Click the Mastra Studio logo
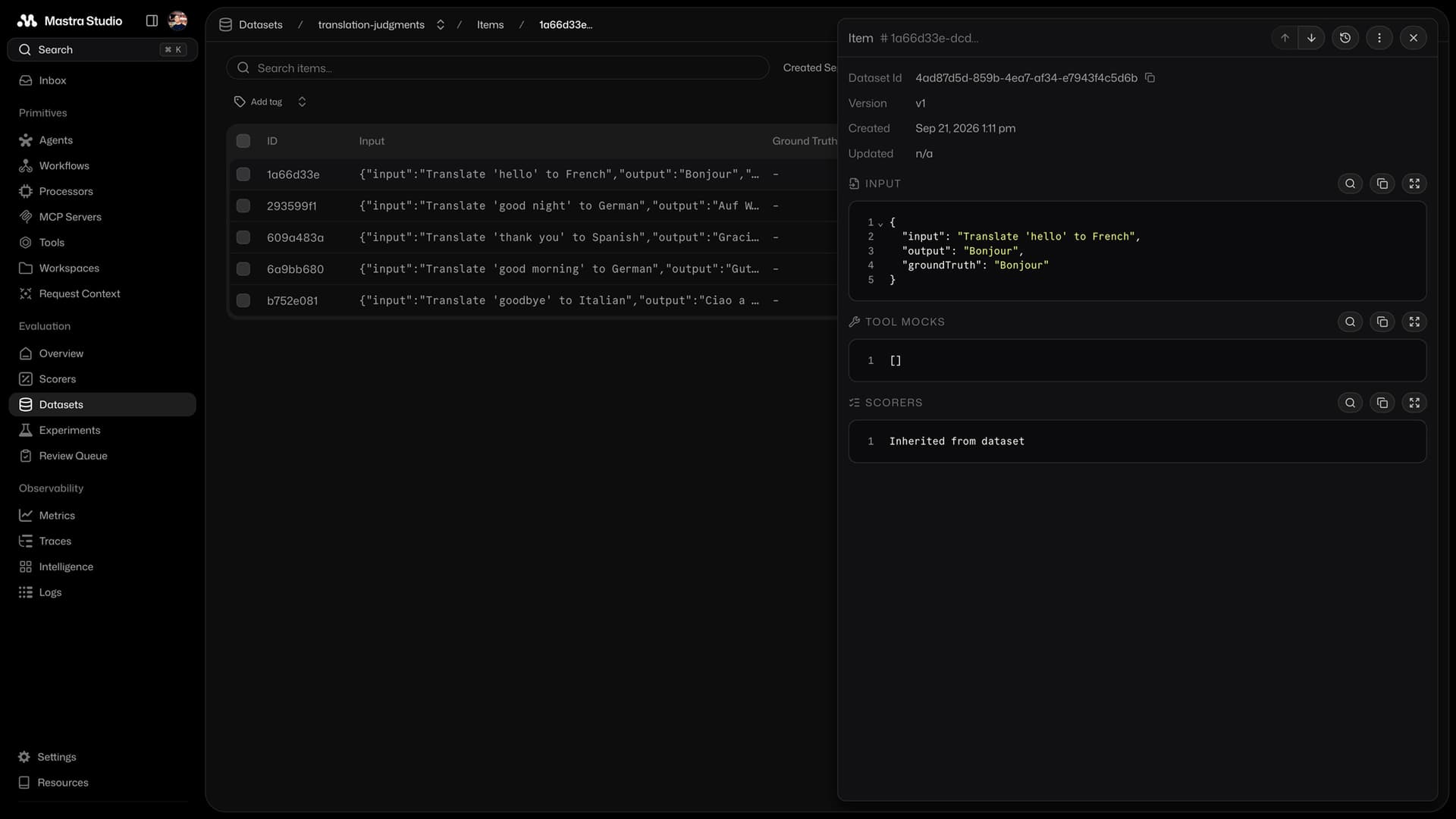The image size is (1456, 819). [27, 20]
